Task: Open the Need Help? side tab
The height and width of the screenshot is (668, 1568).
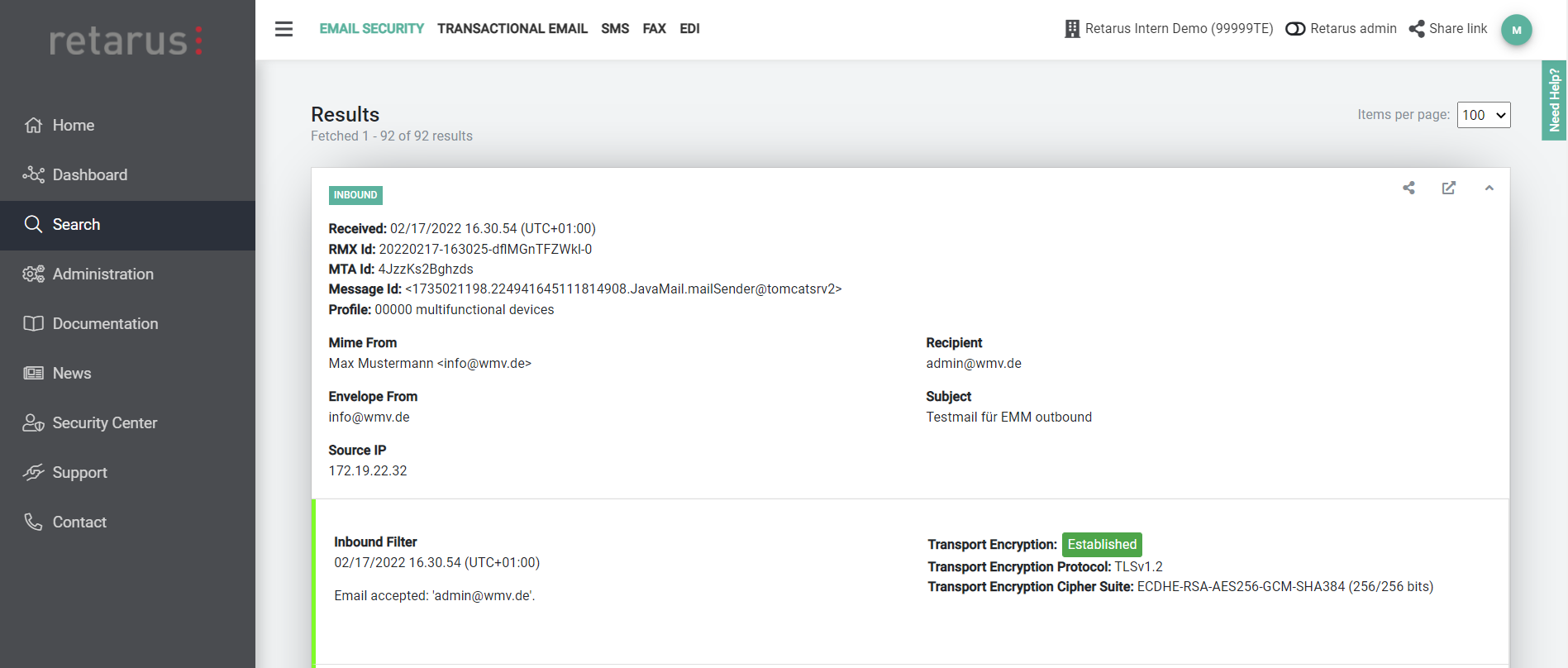Action: coord(1555,100)
